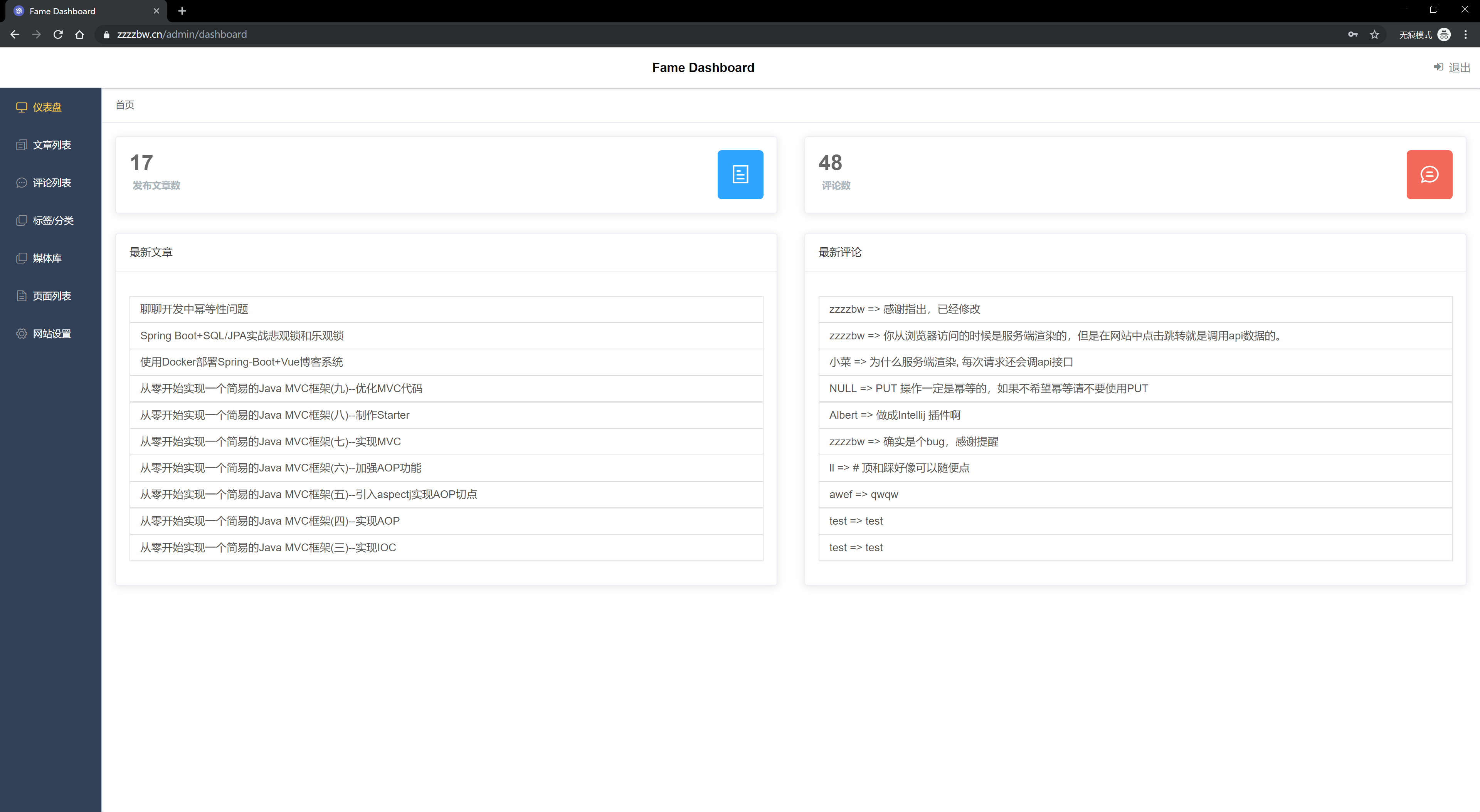Screen dimensions: 1480x812
Task: Click the 网站设置 gear icon in sidebar
Action: [22, 334]
